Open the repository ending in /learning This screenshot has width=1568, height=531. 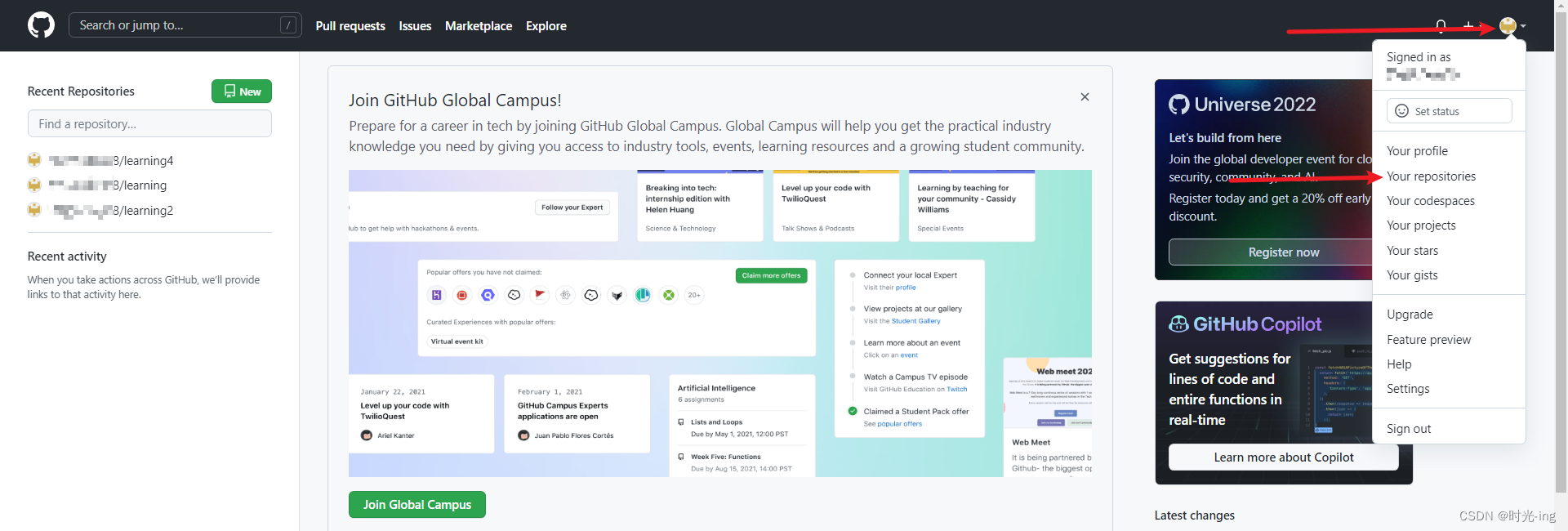[x=108, y=185]
